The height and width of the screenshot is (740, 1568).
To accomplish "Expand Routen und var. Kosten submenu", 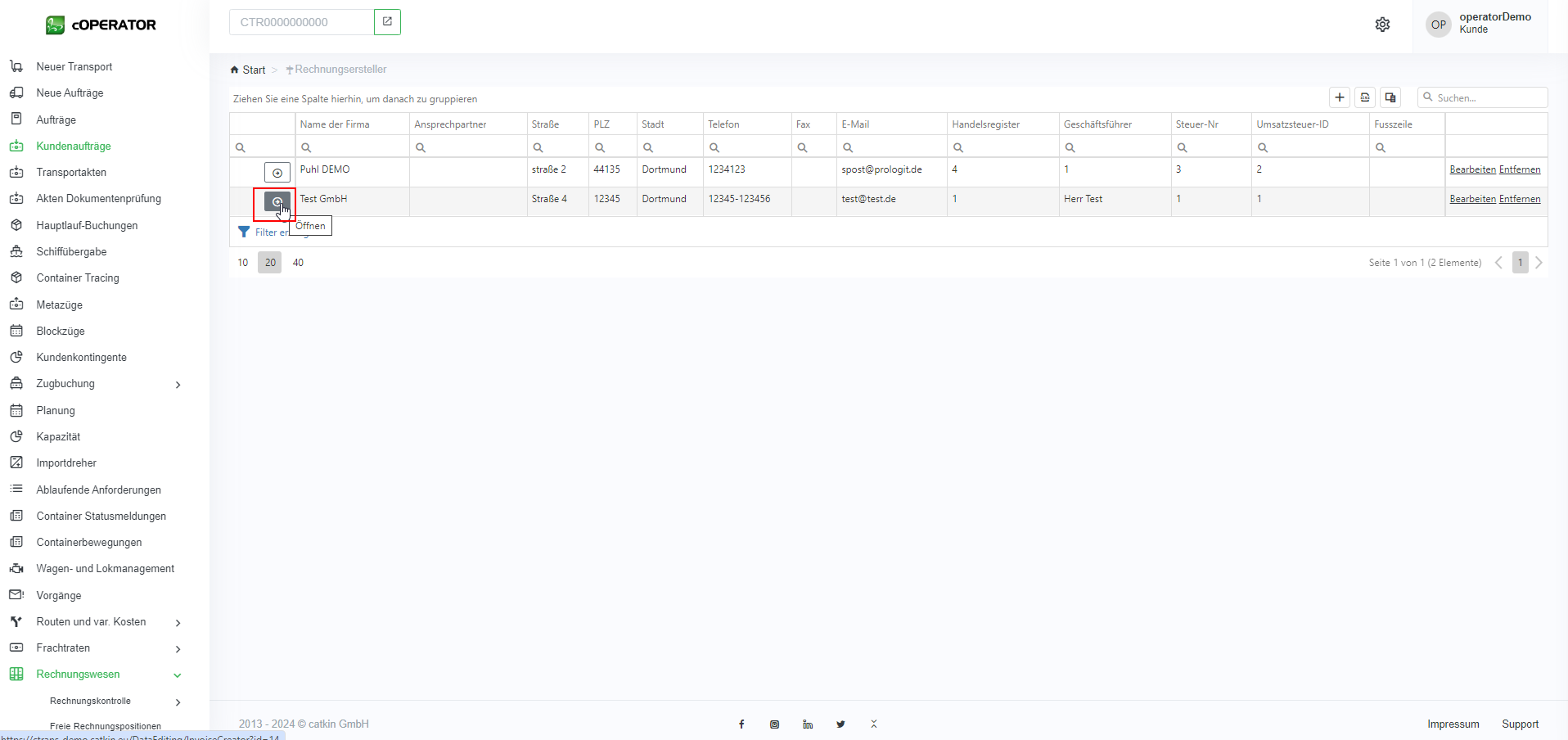I will [x=178, y=623].
